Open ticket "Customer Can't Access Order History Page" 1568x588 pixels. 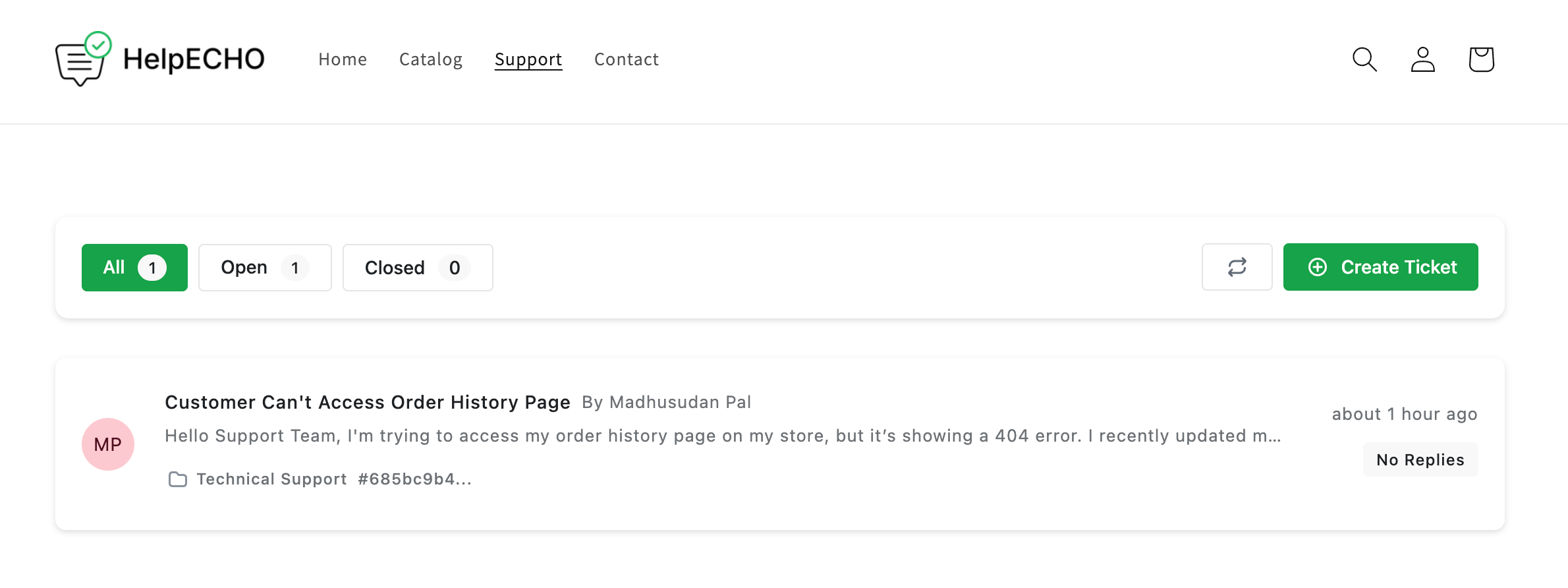tap(367, 402)
